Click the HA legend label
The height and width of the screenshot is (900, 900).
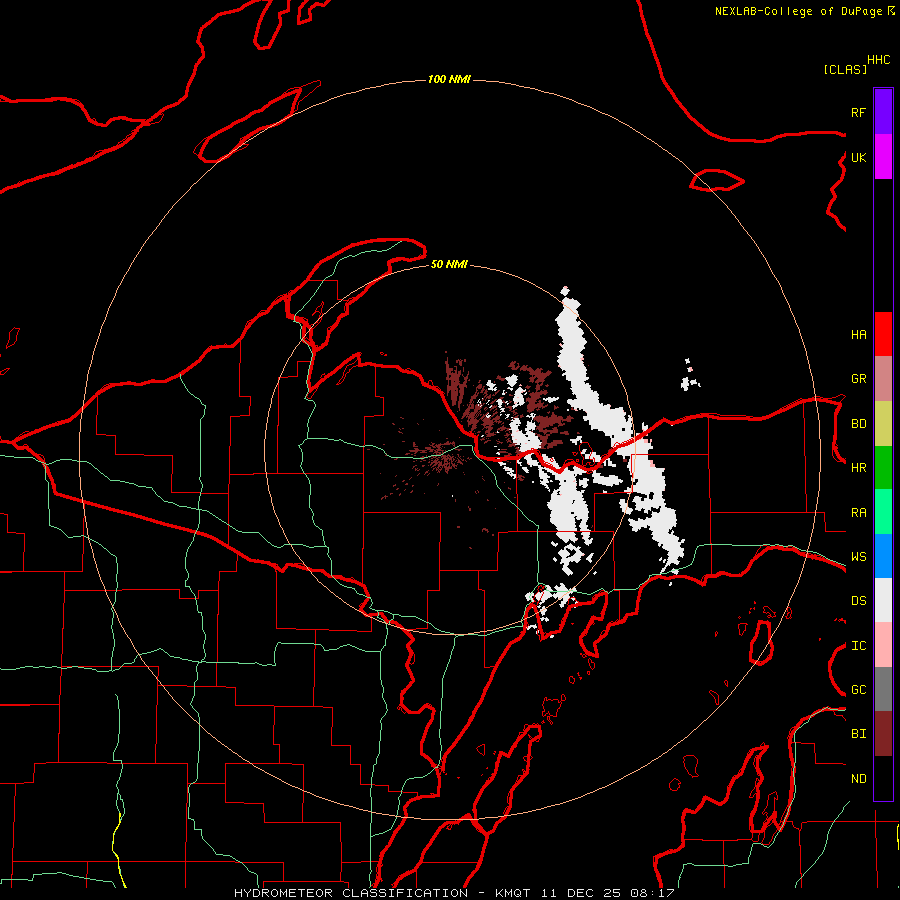point(859,335)
